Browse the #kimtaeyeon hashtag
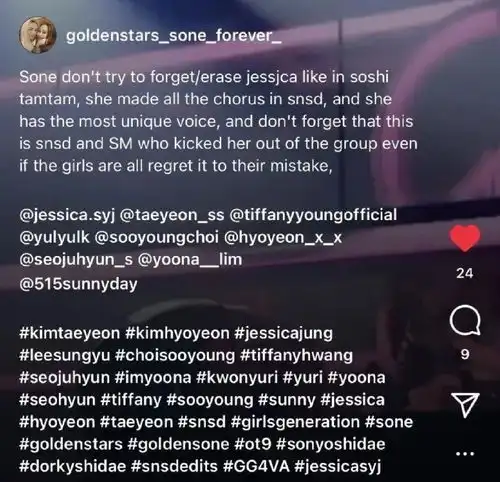 [69, 333]
